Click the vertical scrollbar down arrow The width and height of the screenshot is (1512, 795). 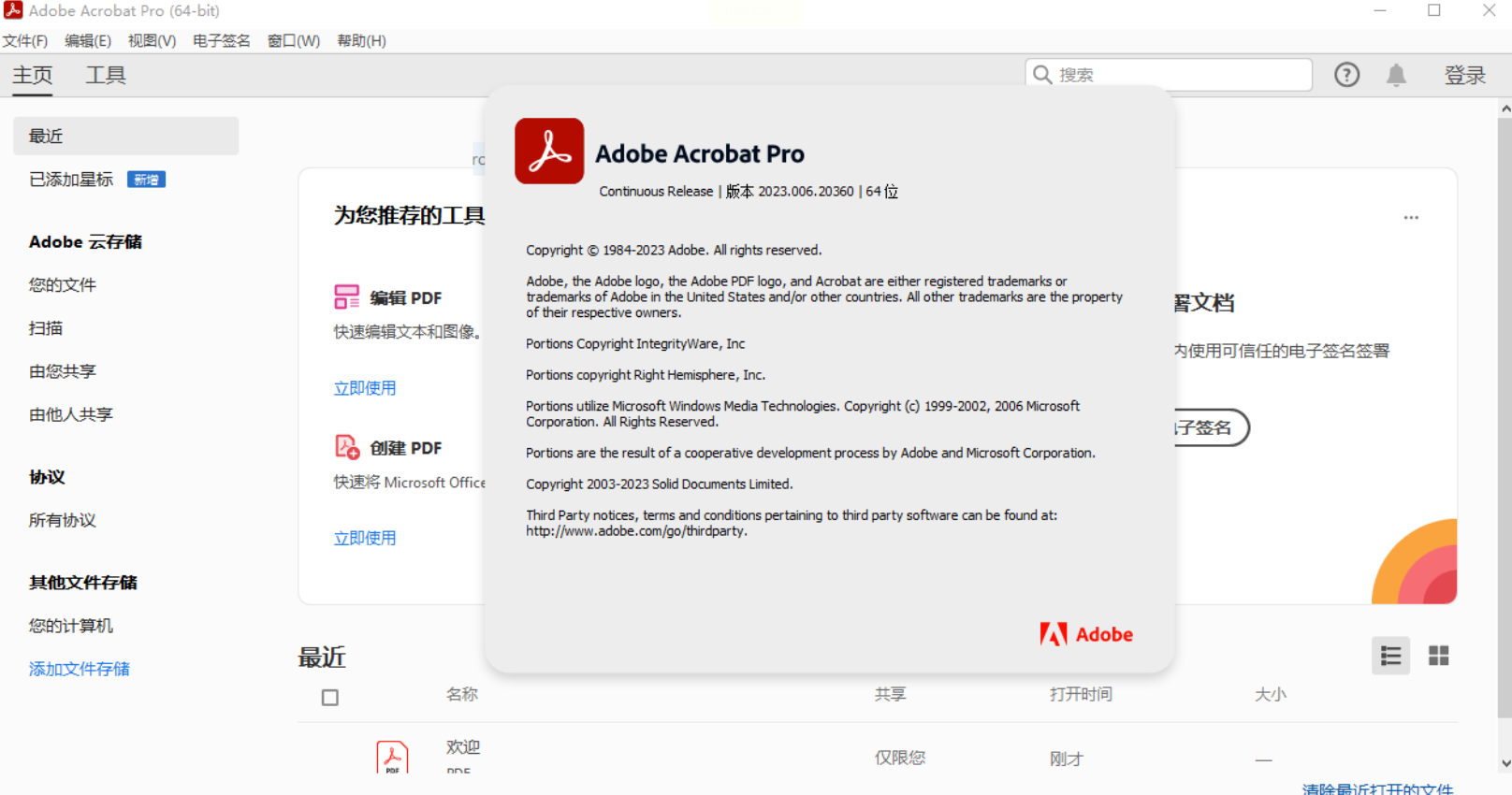[1505, 763]
